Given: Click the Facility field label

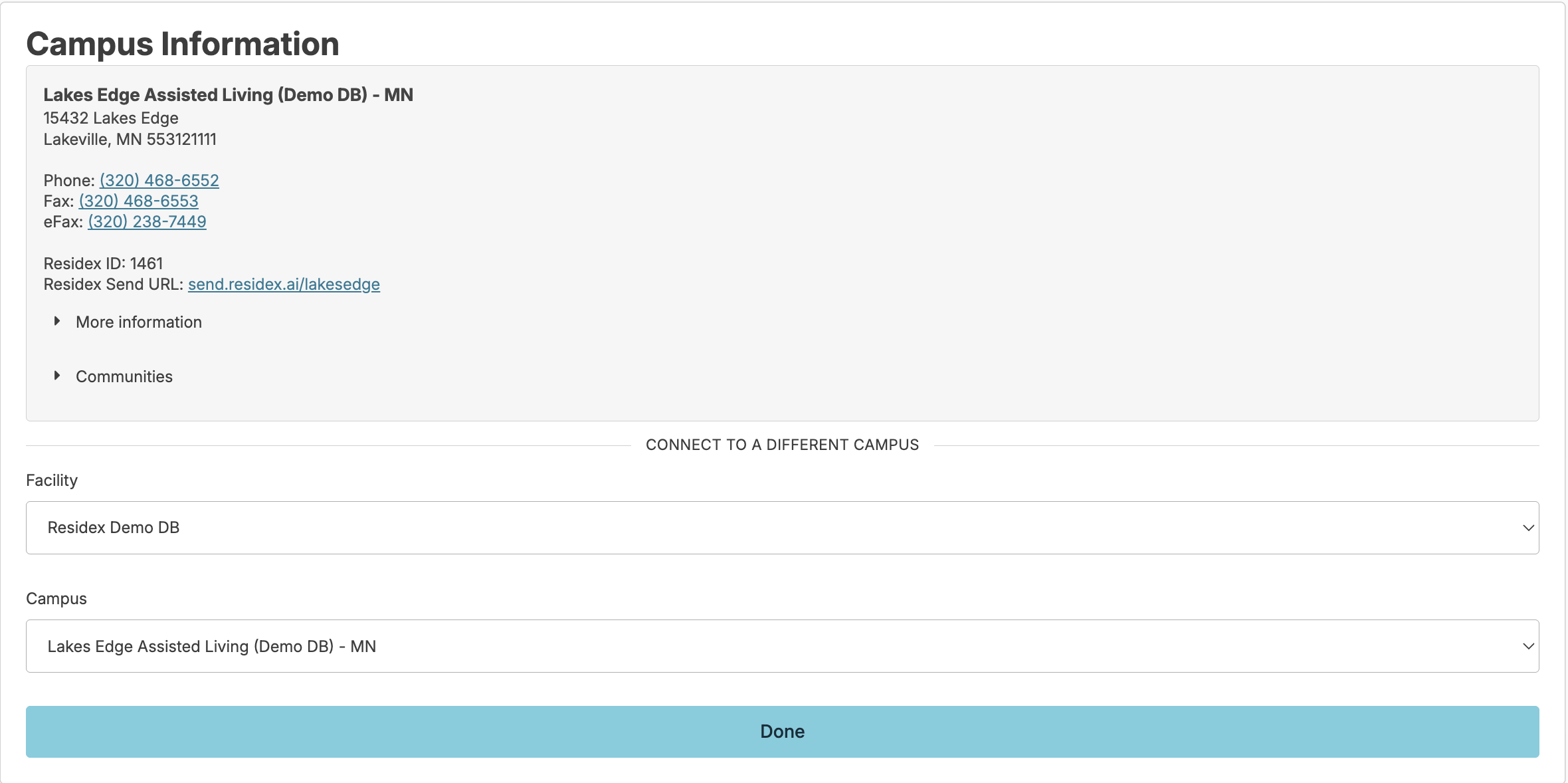Looking at the screenshot, I should click(52, 481).
